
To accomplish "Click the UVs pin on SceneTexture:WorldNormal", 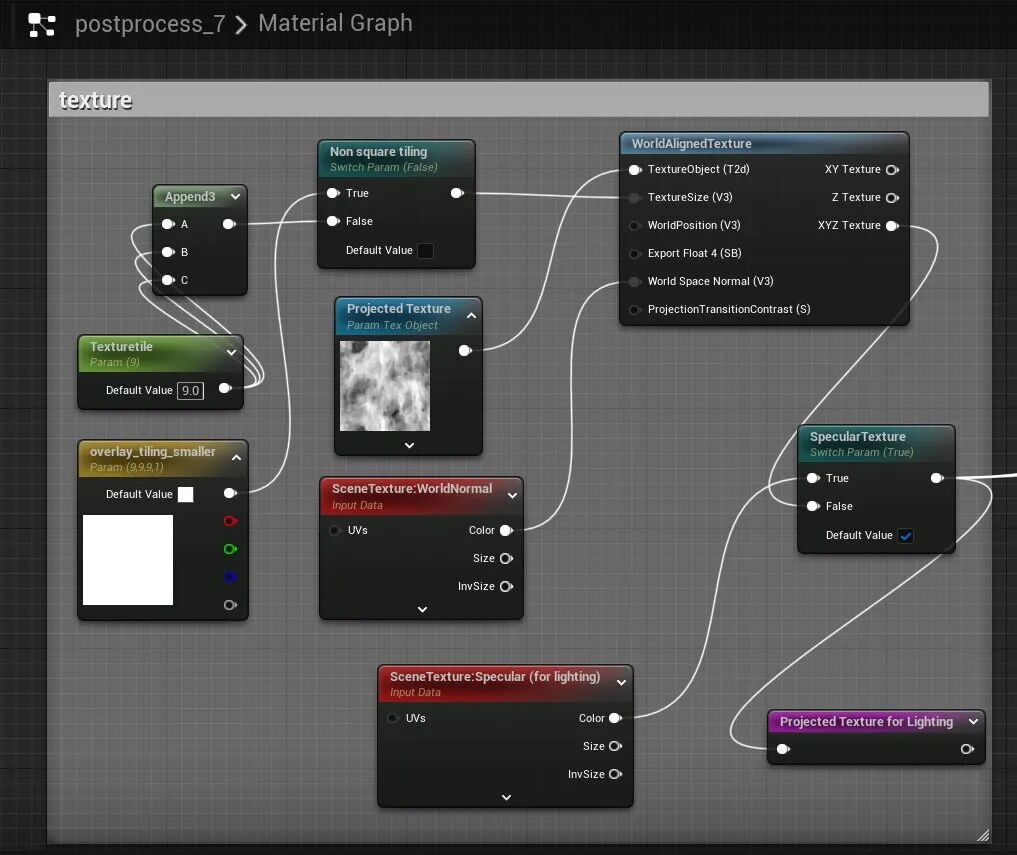I will click(x=335, y=530).
